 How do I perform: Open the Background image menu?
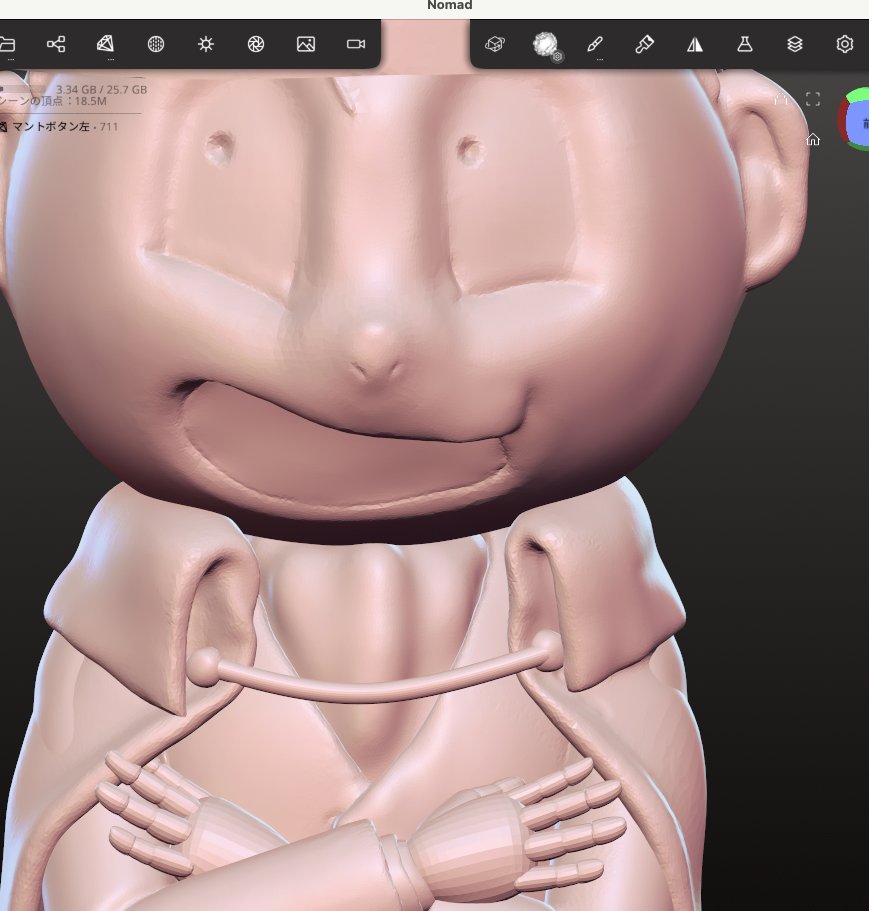click(x=306, y=44)
